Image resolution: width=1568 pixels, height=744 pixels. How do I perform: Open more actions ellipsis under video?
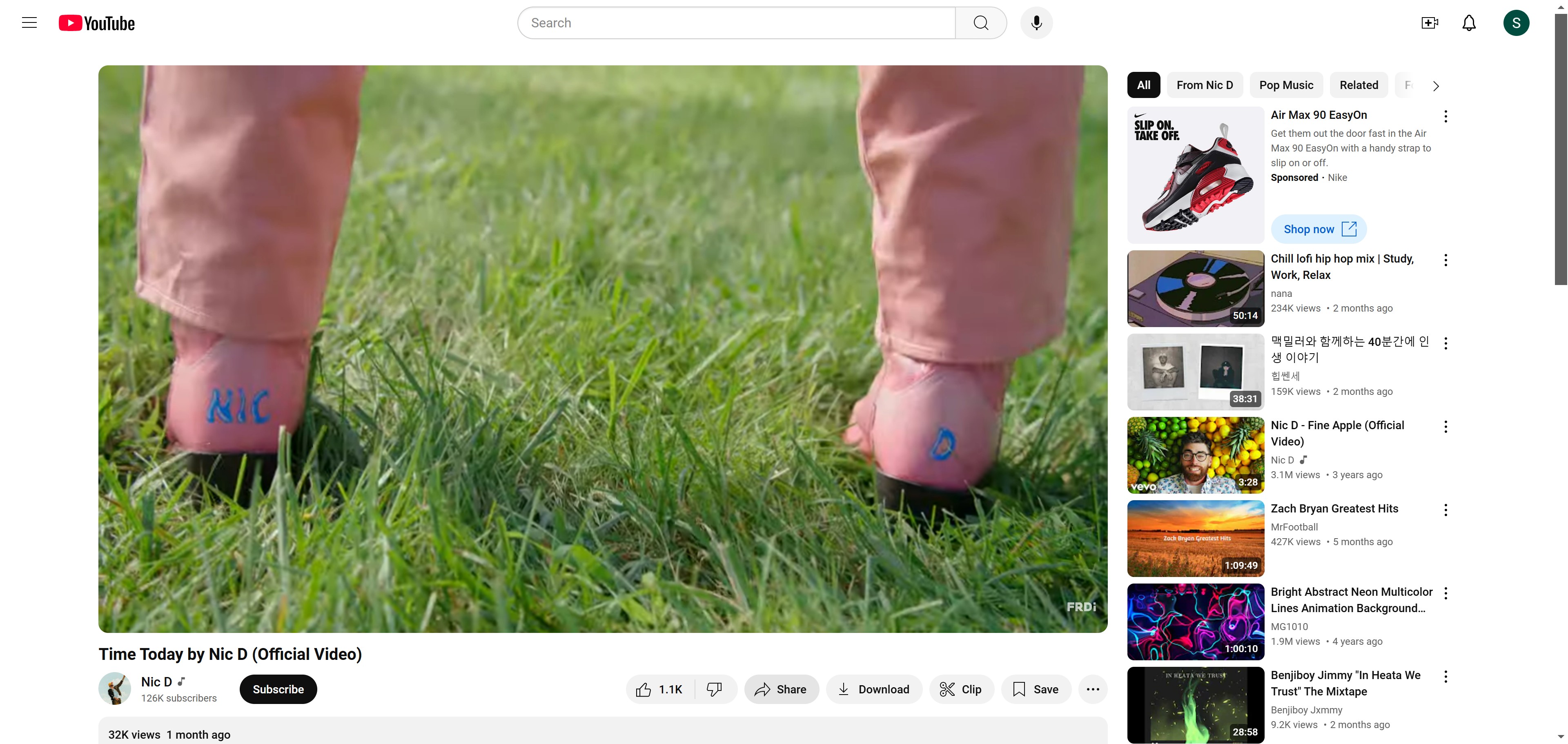(1093, 689)
